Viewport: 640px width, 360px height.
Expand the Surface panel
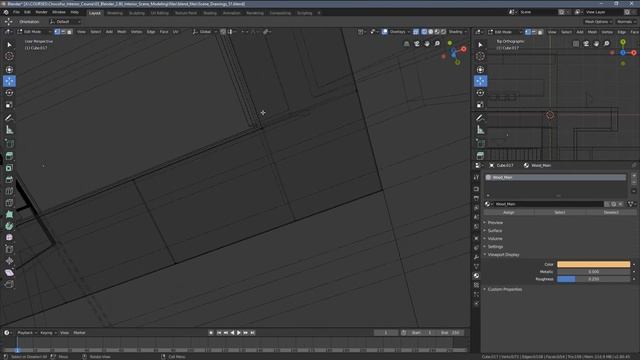[495, 231]
